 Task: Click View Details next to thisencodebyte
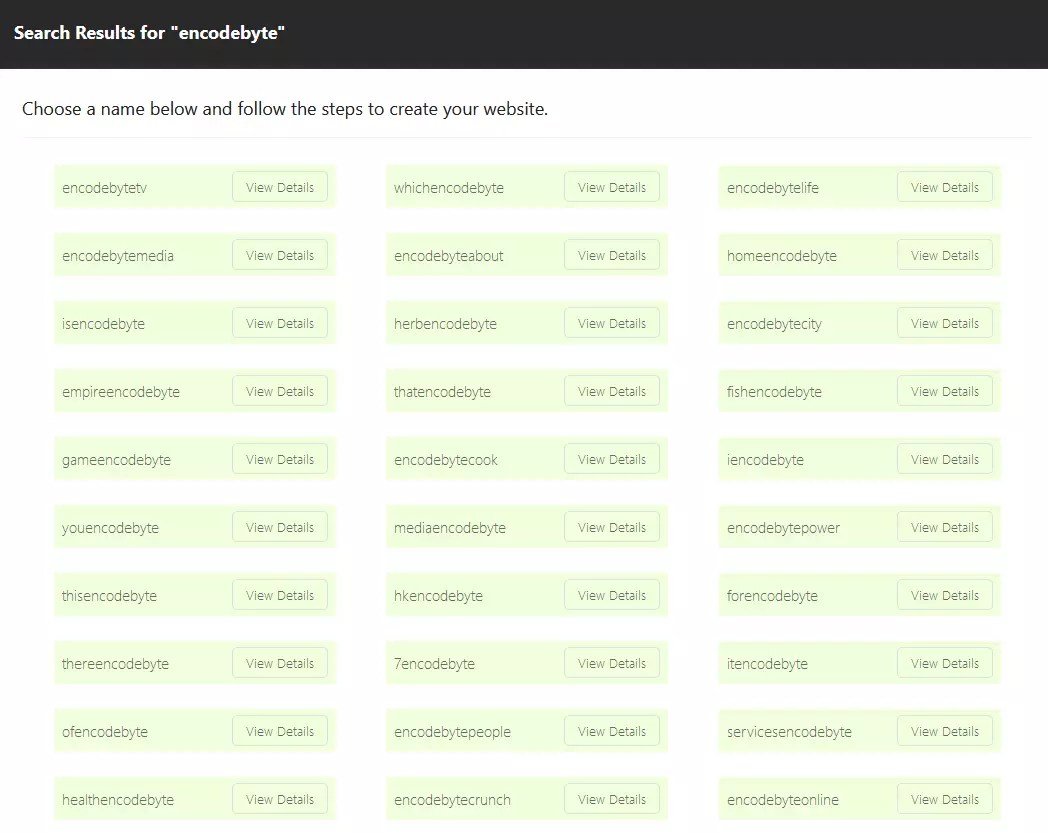(x=279, y=595)
